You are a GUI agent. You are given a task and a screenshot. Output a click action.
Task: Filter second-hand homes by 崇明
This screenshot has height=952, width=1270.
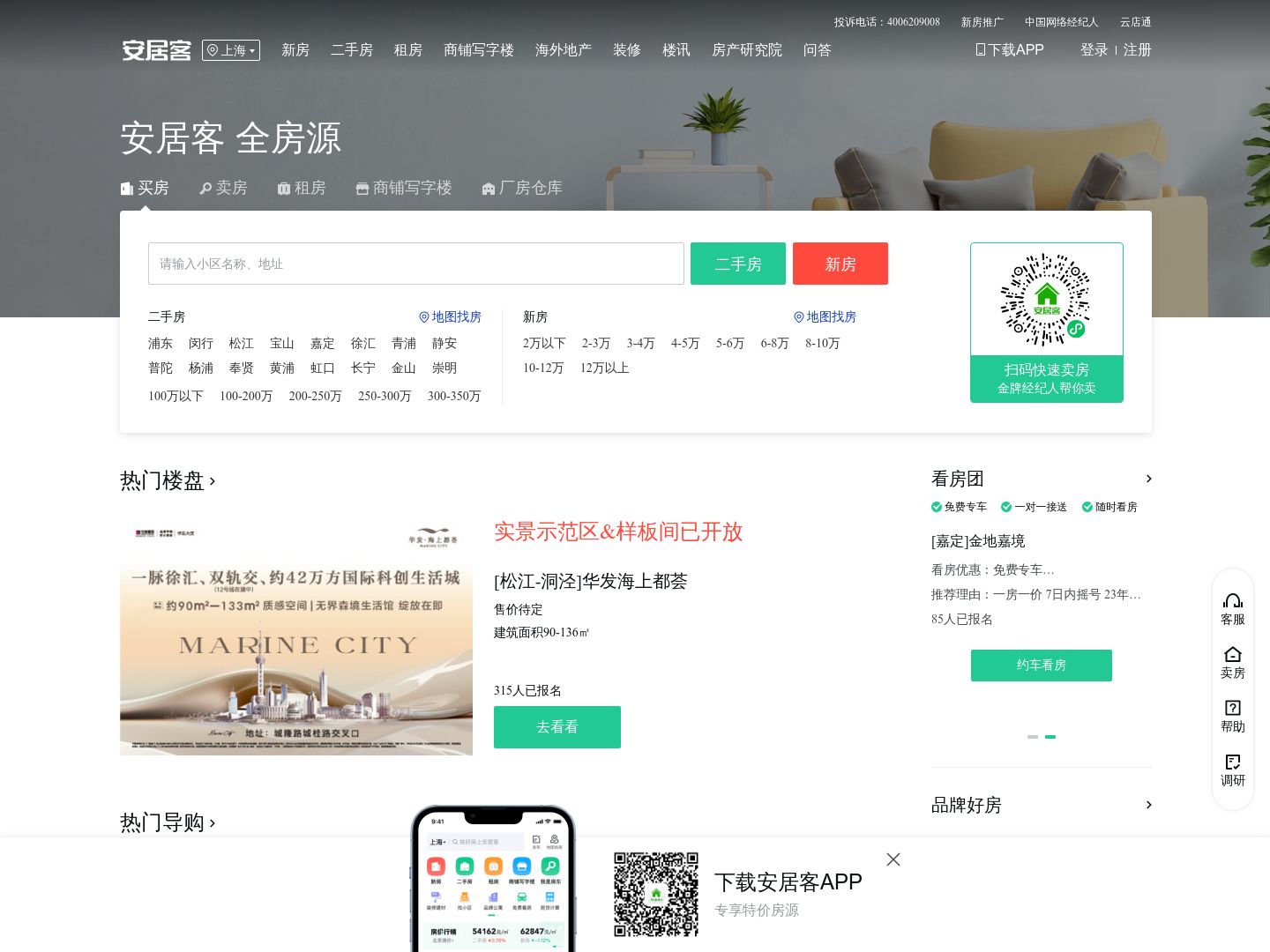pyautogui.click(x=444, y=368)
